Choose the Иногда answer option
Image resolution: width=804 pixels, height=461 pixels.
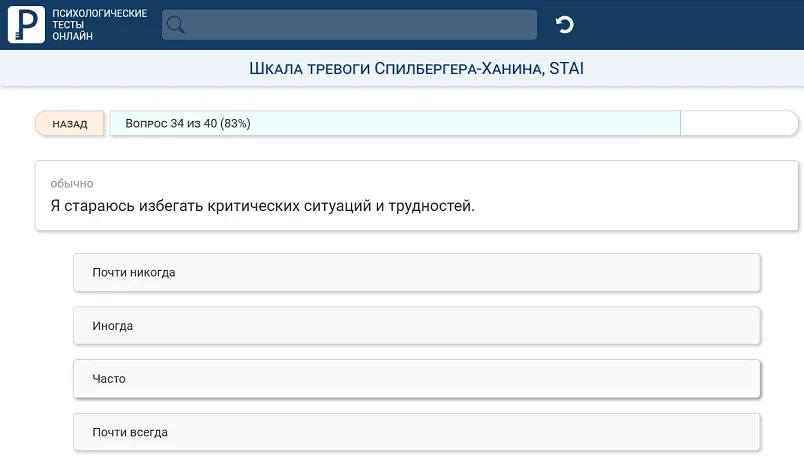[417, 326]
